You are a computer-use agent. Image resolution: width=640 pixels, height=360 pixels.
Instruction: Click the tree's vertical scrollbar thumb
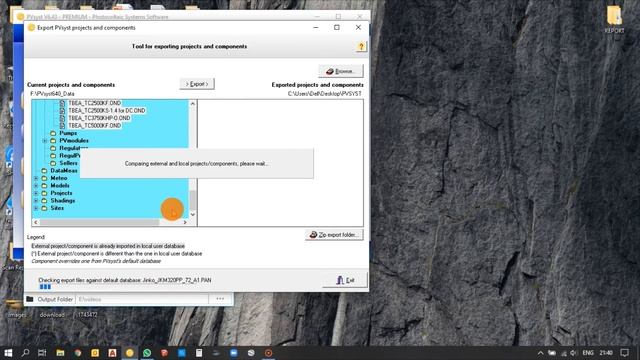tap(193, 200)
